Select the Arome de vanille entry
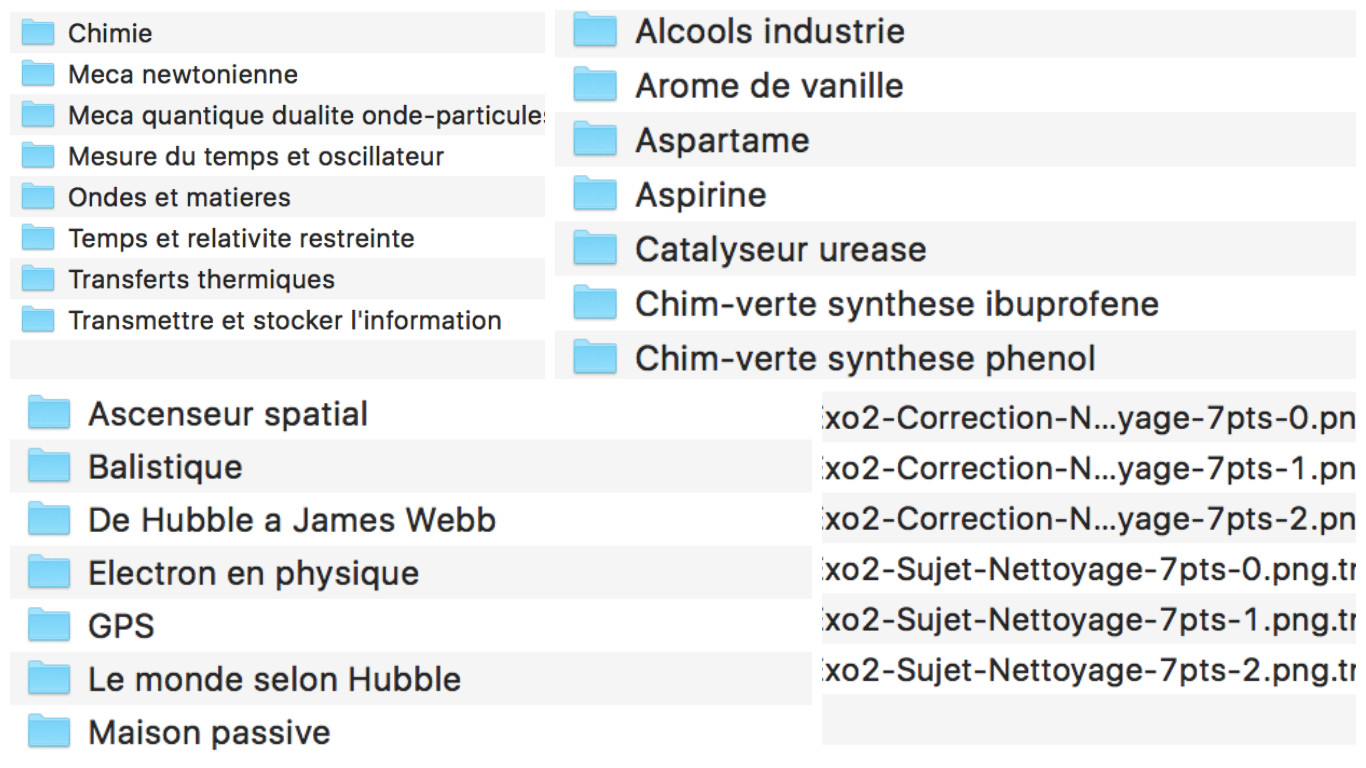This screenshot has width=1366, height=768. coord(955,85)
